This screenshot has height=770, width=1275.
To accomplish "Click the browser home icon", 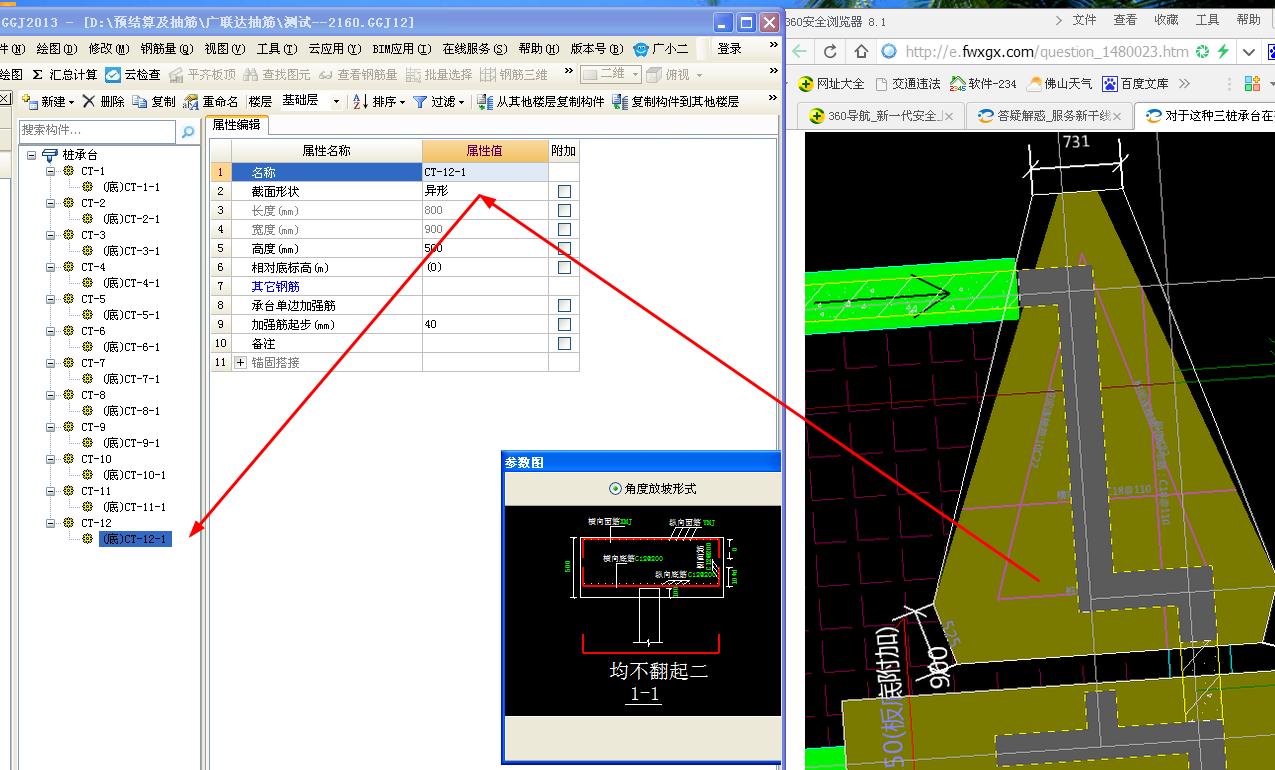I will pos(860,51).
